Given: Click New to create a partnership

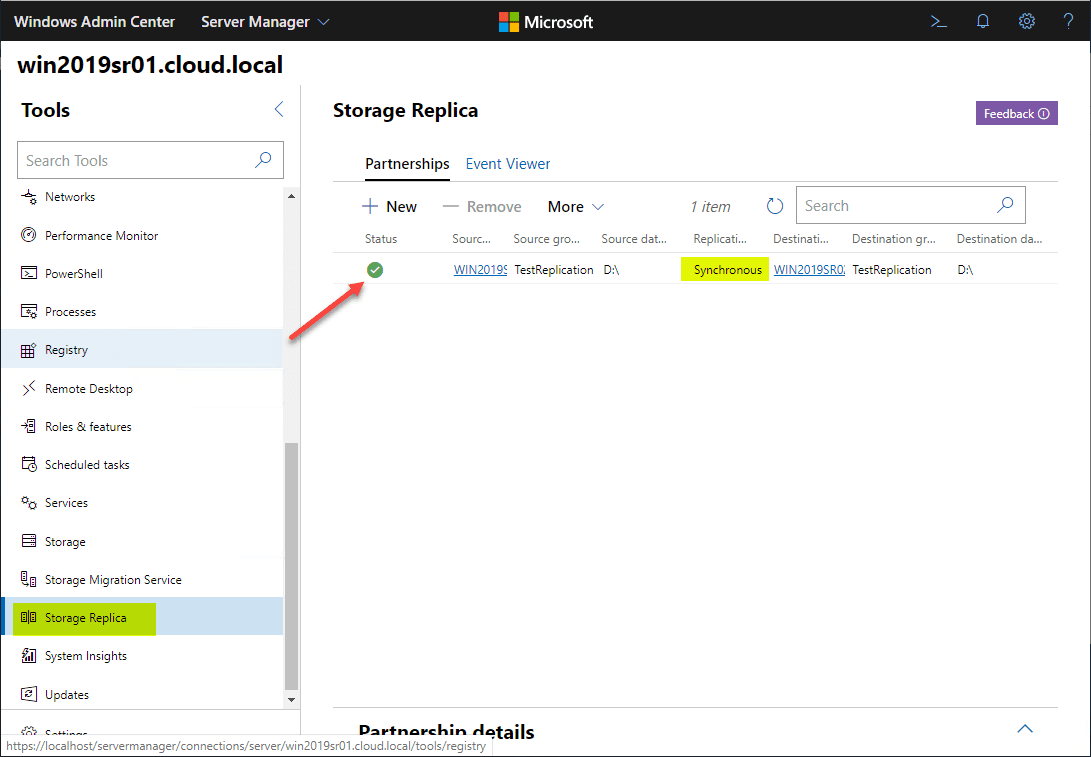Looking at the screenshot, I should point(389,207).
